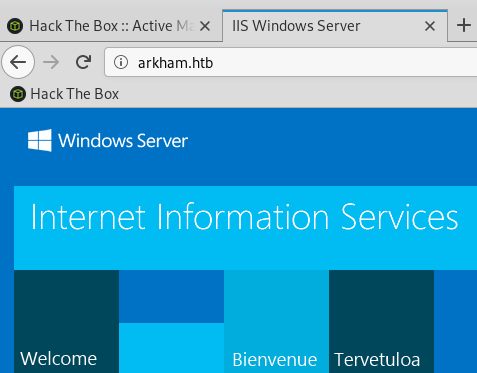The width and height of the screenshot is (477, 373).
Task: Click the Windows logo on the page
Action: (40, 140)
